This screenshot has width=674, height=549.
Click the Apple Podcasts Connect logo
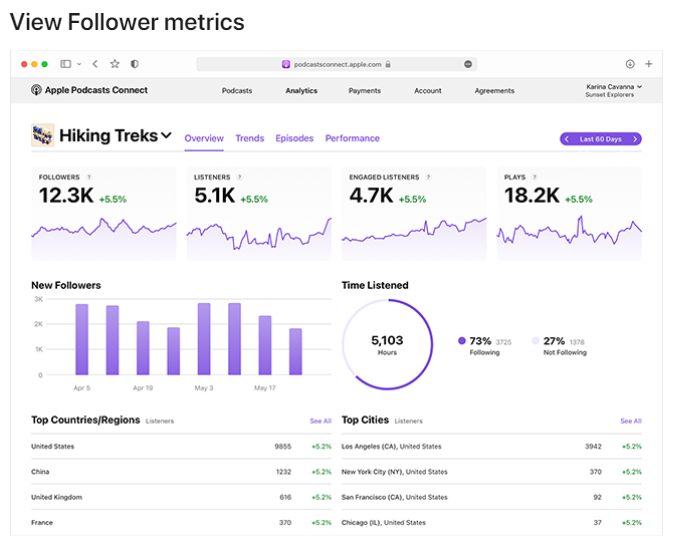tap(89, 90)
